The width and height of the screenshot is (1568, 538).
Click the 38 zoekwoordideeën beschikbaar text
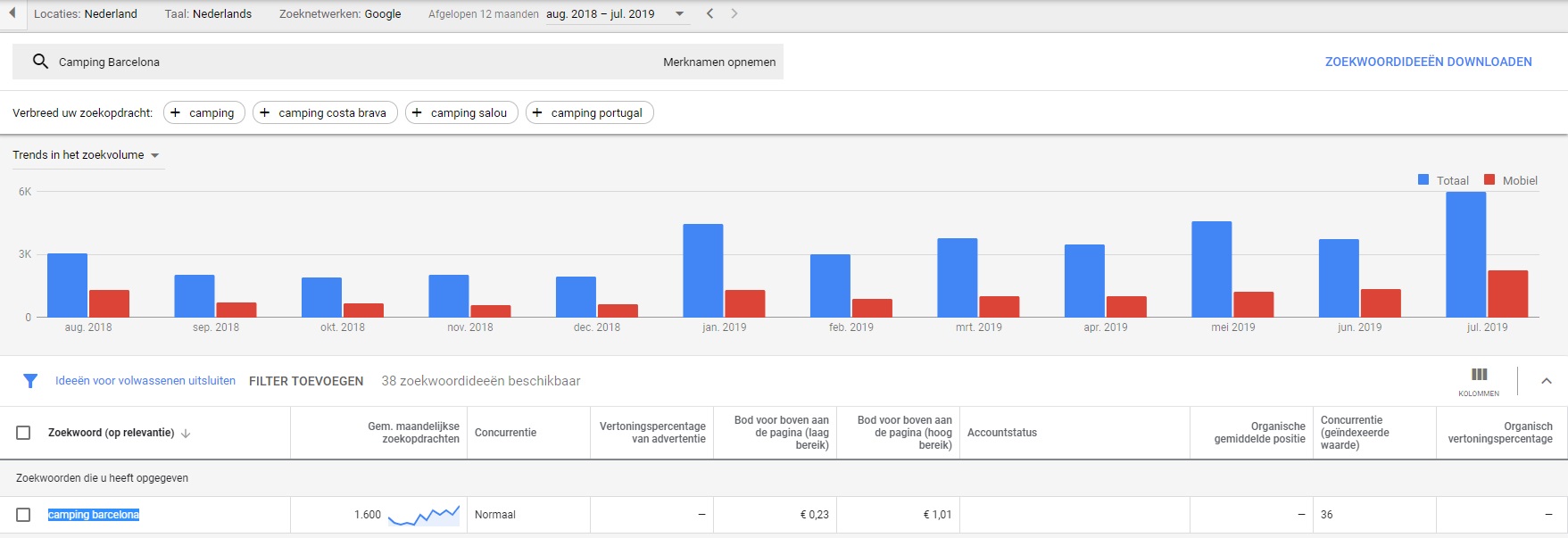pos(481,381)
